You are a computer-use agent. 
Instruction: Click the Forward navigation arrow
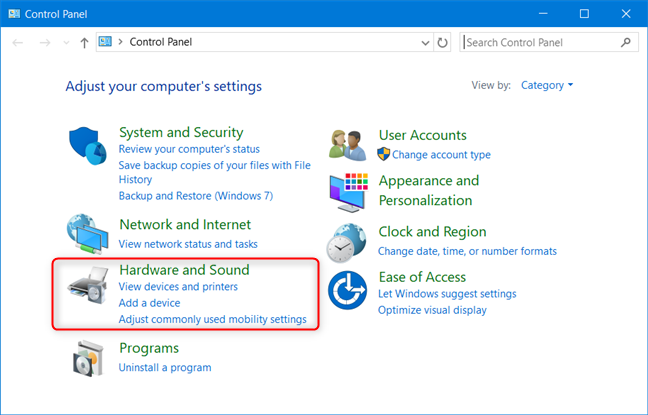point(45,43)
